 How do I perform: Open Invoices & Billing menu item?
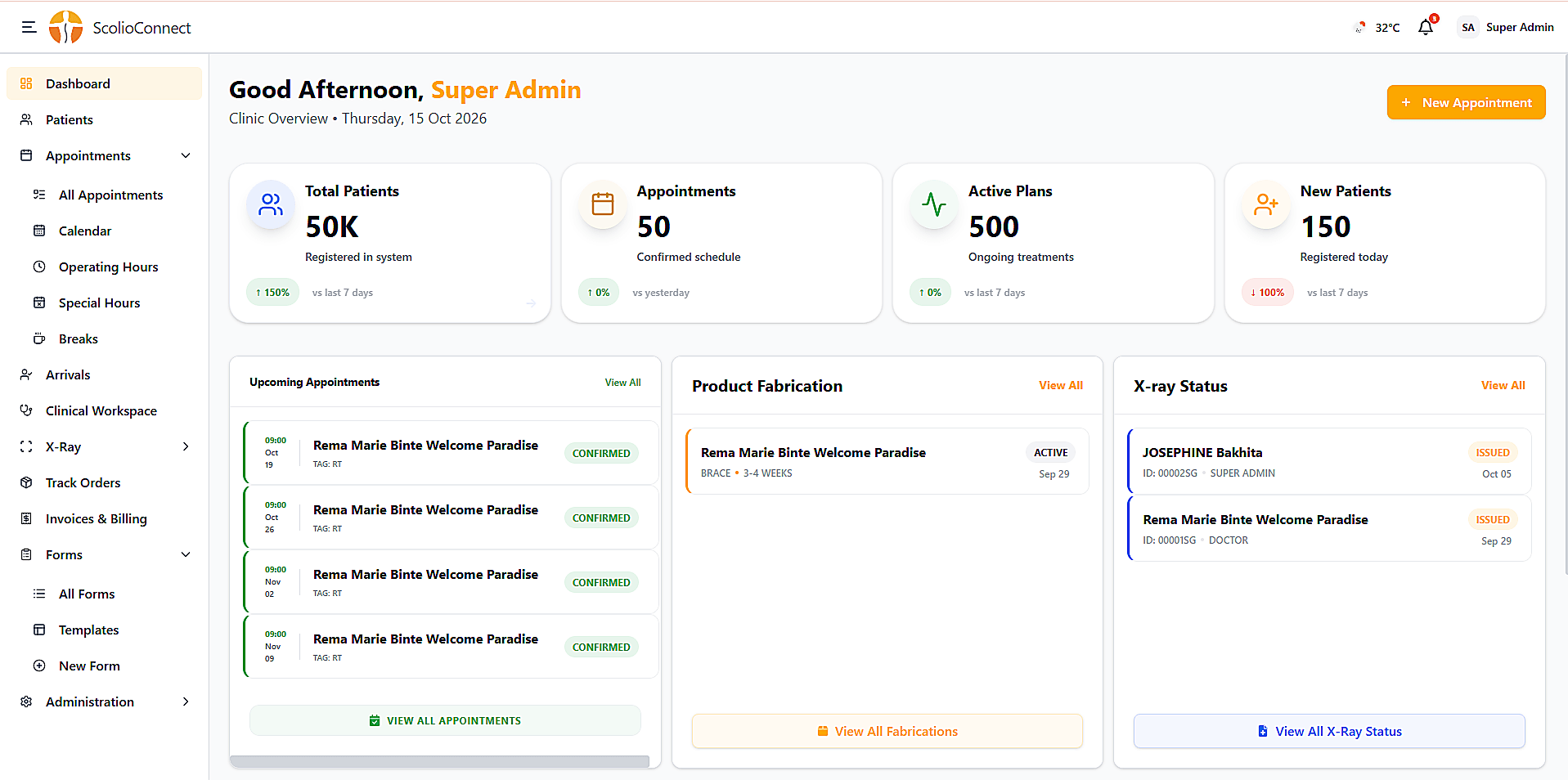(104, 518)
